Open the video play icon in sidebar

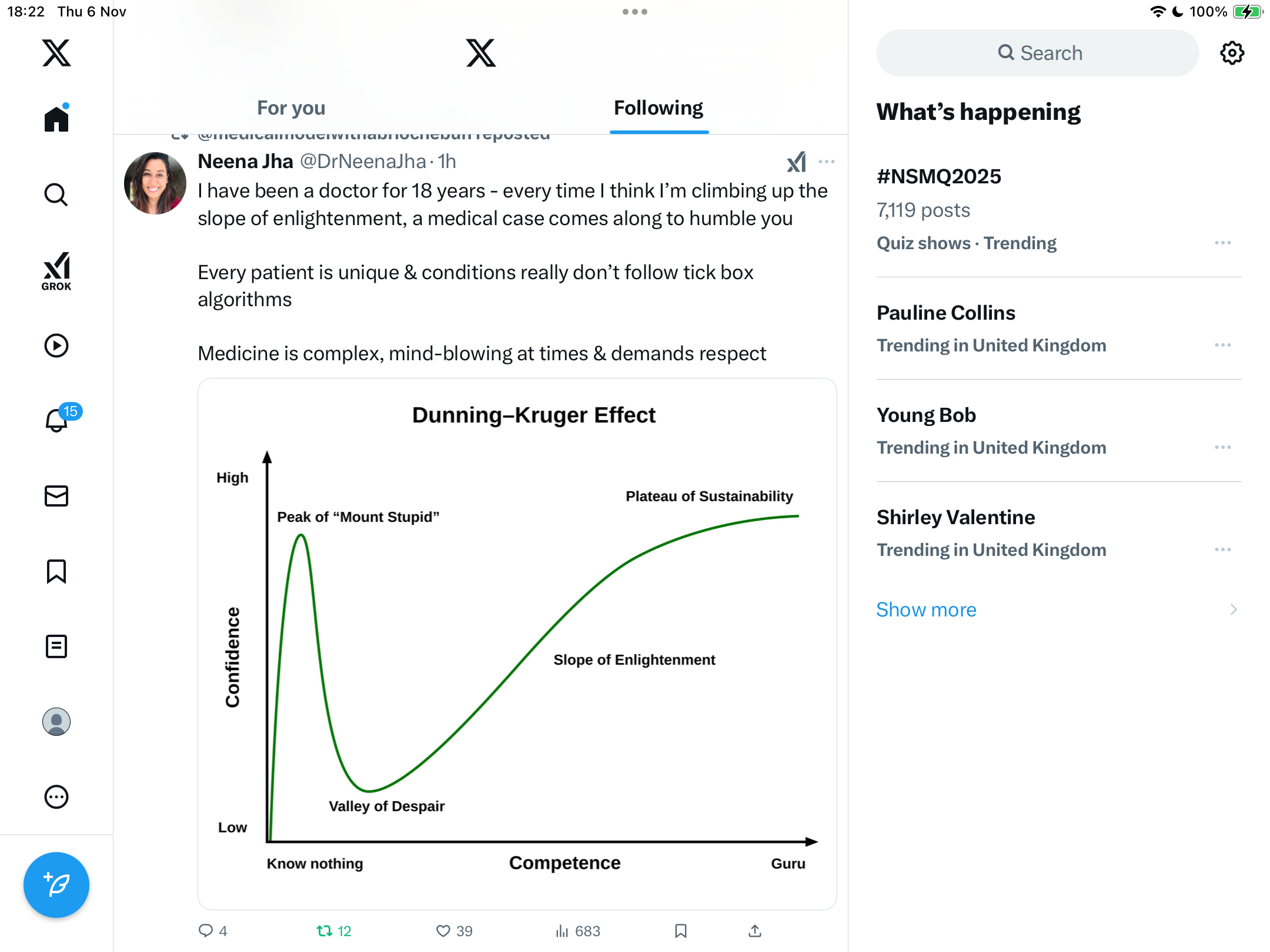pos(56,346)
